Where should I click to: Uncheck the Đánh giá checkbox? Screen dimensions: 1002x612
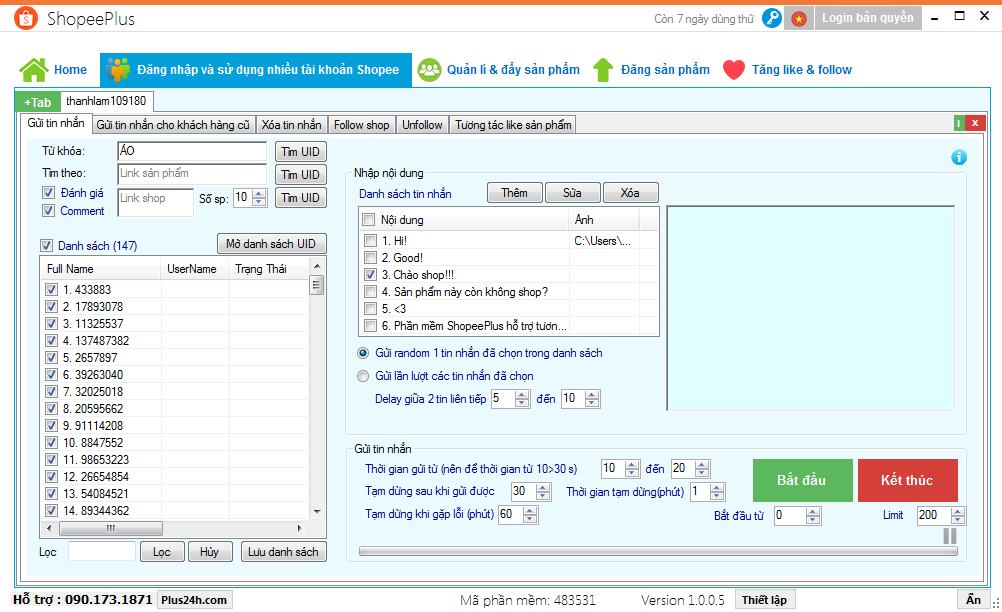click(48, 192)
